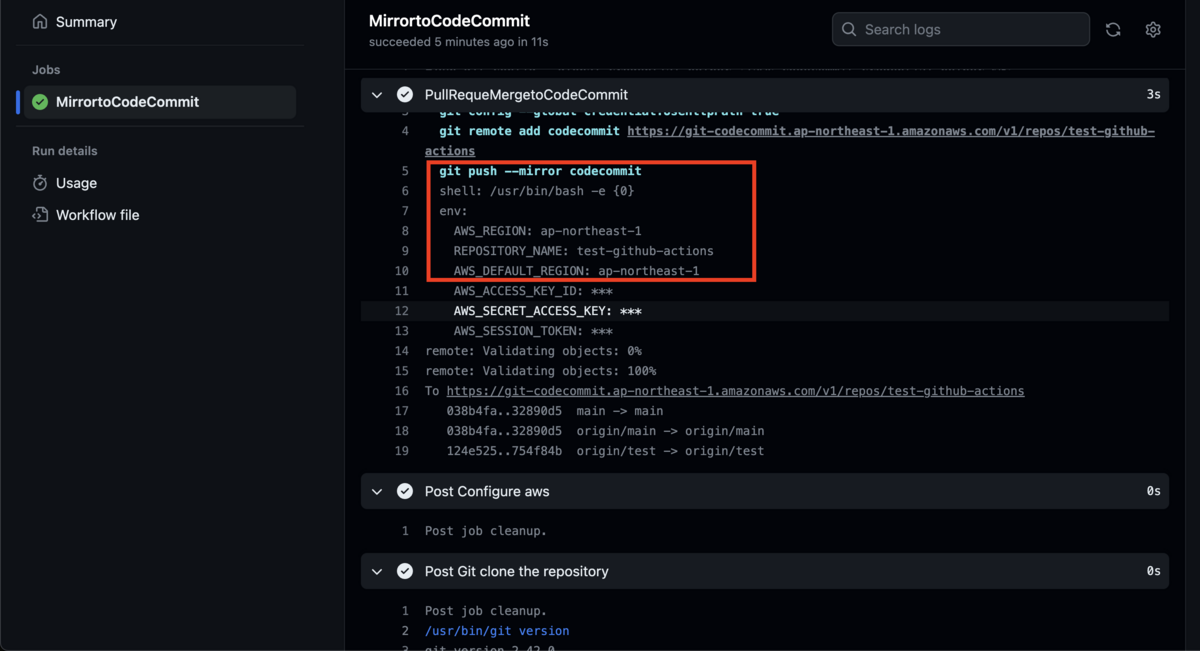
Task: Collapse the Post Configure aws step
Action: [377, 491]
